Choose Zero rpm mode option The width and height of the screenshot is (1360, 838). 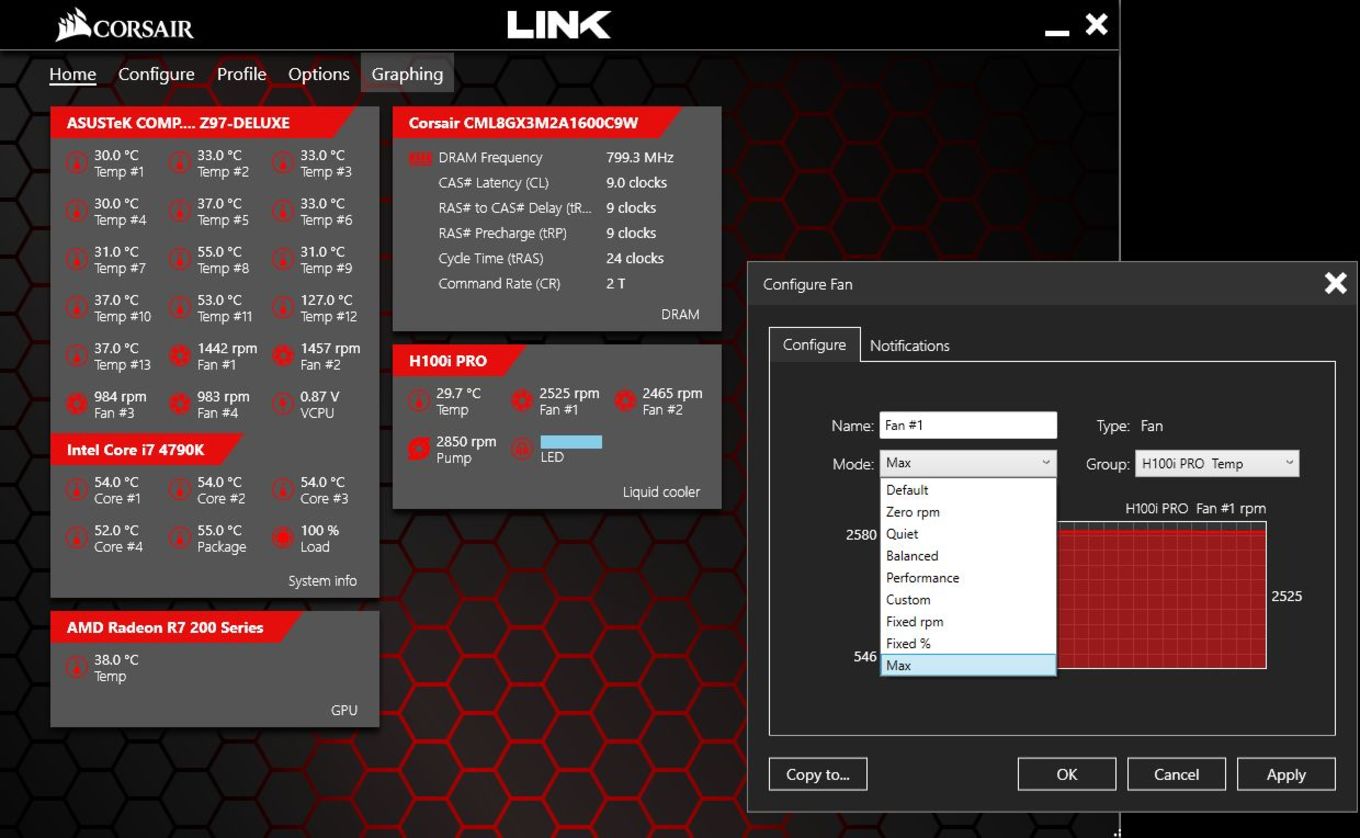coord(968,512)
